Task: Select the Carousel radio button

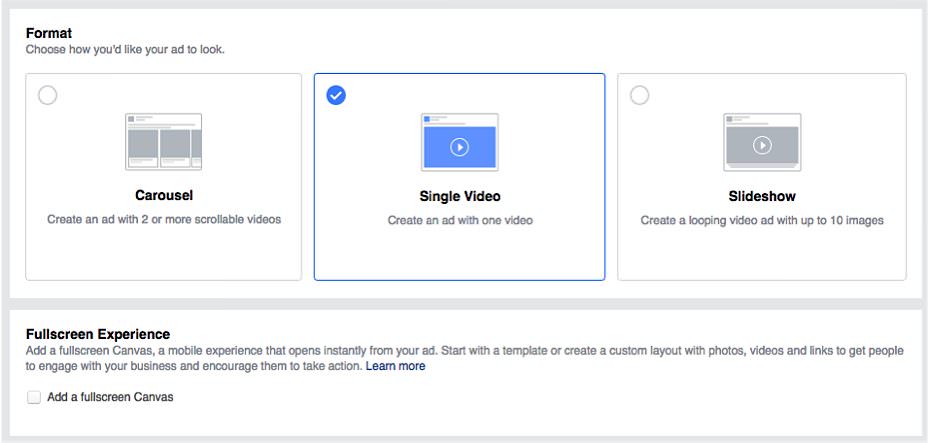Action: 47,95
